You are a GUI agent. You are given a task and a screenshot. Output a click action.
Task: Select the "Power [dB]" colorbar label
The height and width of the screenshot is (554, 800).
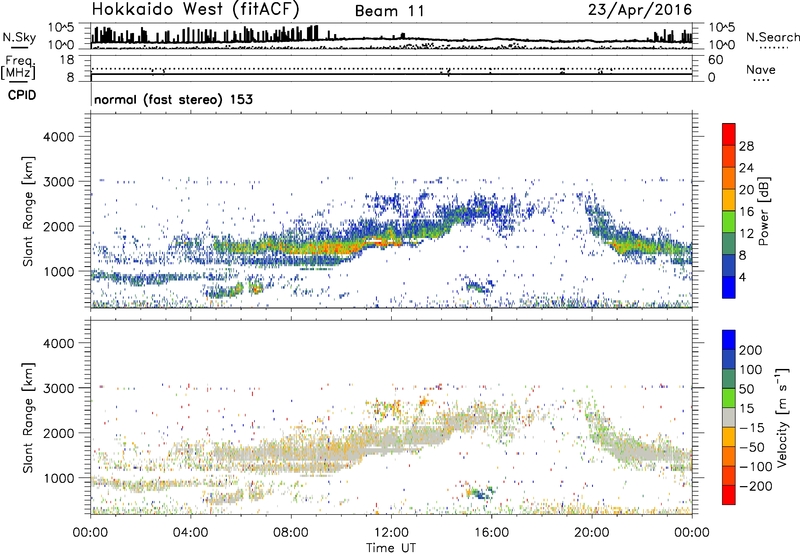(x=763, y=211)
